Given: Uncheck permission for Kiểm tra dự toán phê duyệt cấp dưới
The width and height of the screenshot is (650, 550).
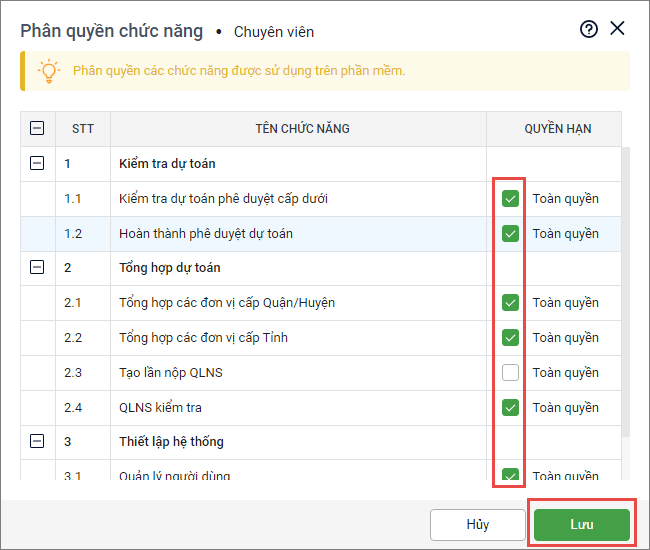Looking at the screenshot, I should click(510, 198).
